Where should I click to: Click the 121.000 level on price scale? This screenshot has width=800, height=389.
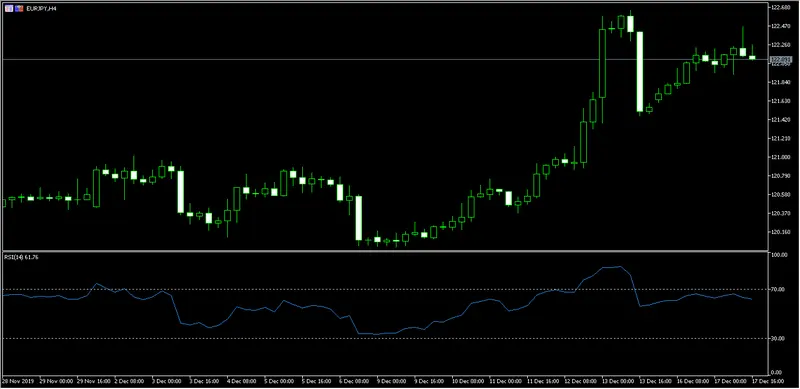click(780, 157)
